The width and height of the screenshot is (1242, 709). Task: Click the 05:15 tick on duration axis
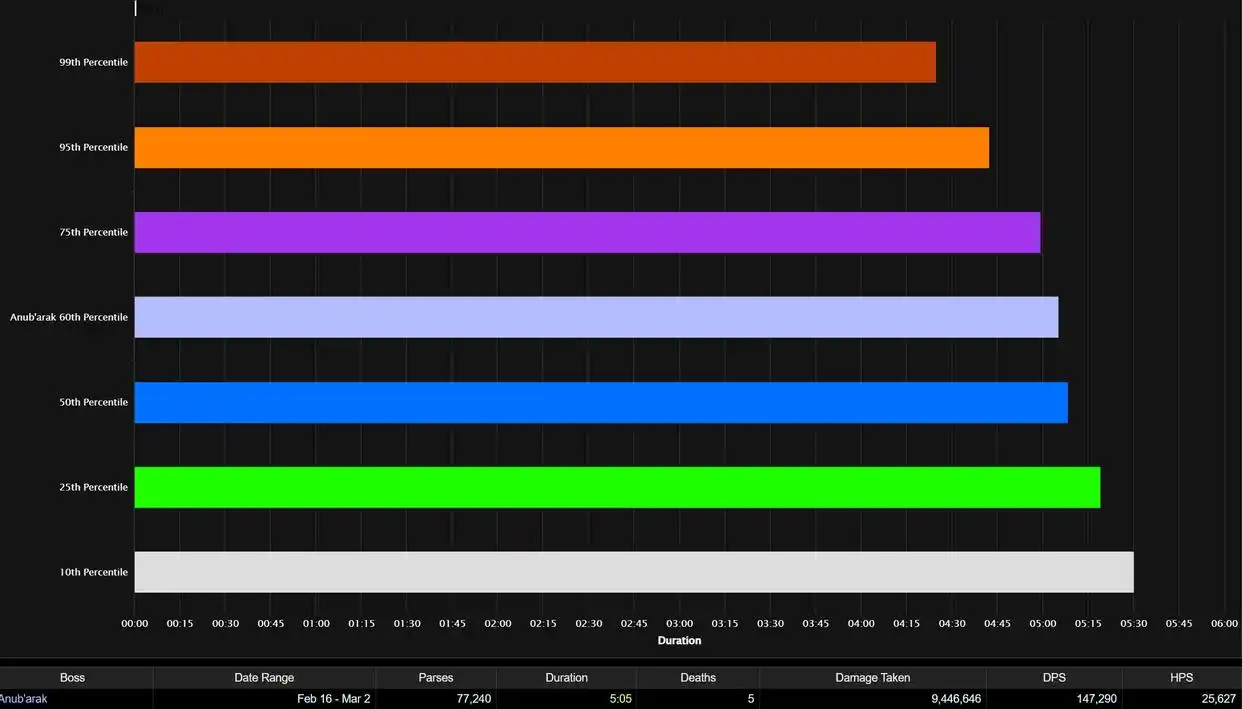point(1088,623)
